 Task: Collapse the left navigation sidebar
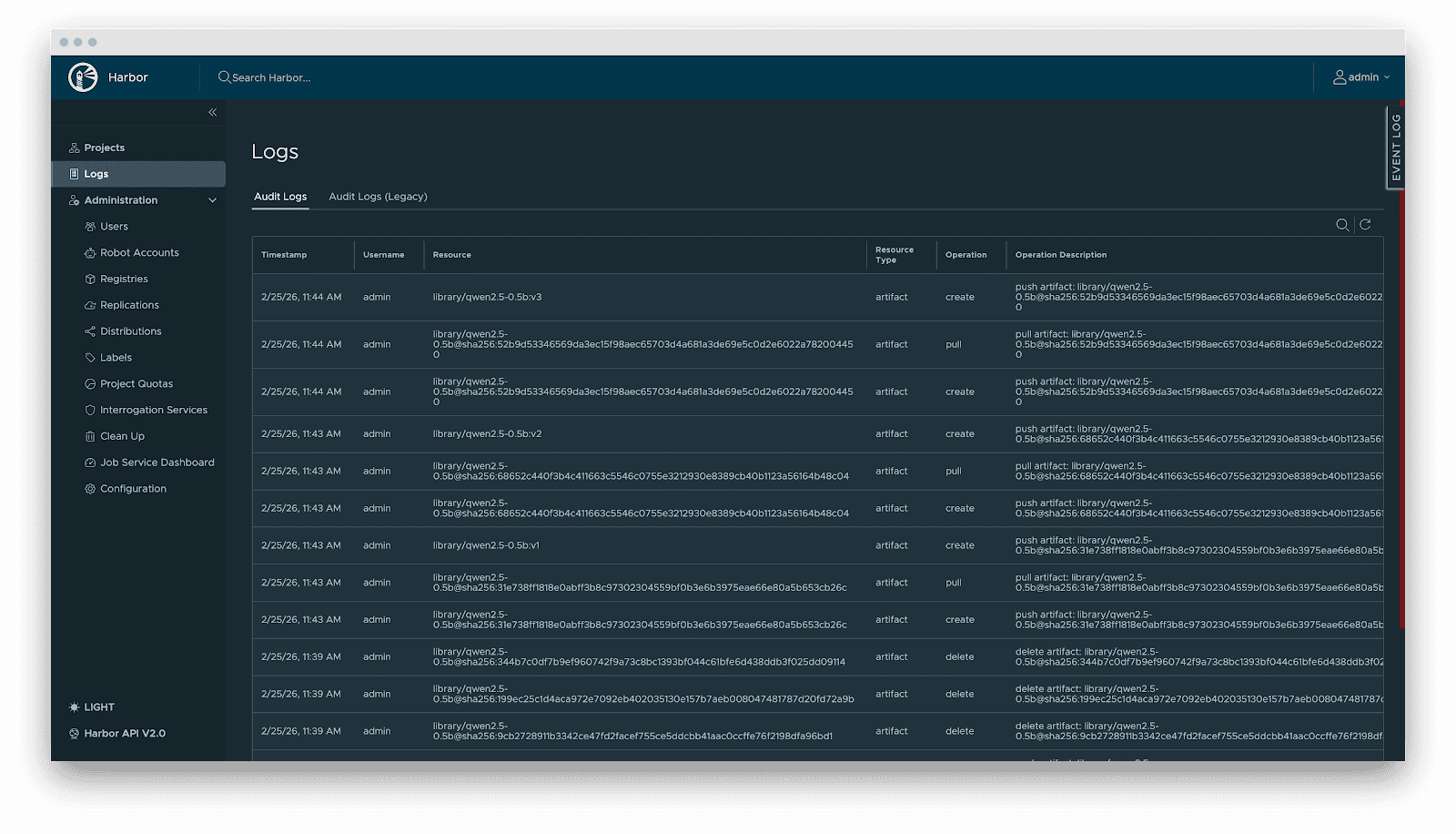pos(212,112)
